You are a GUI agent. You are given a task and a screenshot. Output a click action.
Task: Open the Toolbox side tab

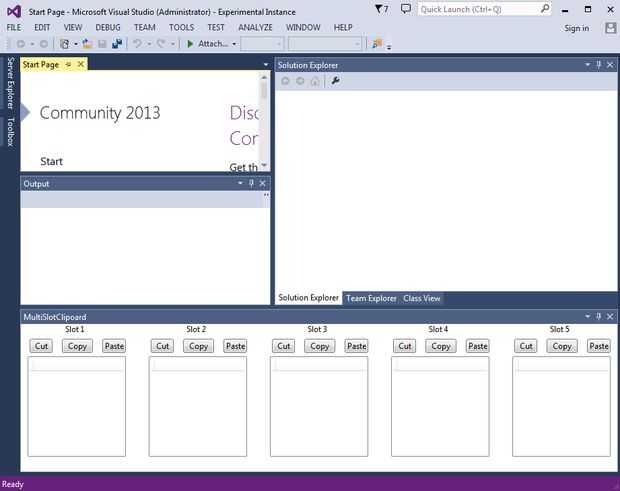tap(11, 132)
